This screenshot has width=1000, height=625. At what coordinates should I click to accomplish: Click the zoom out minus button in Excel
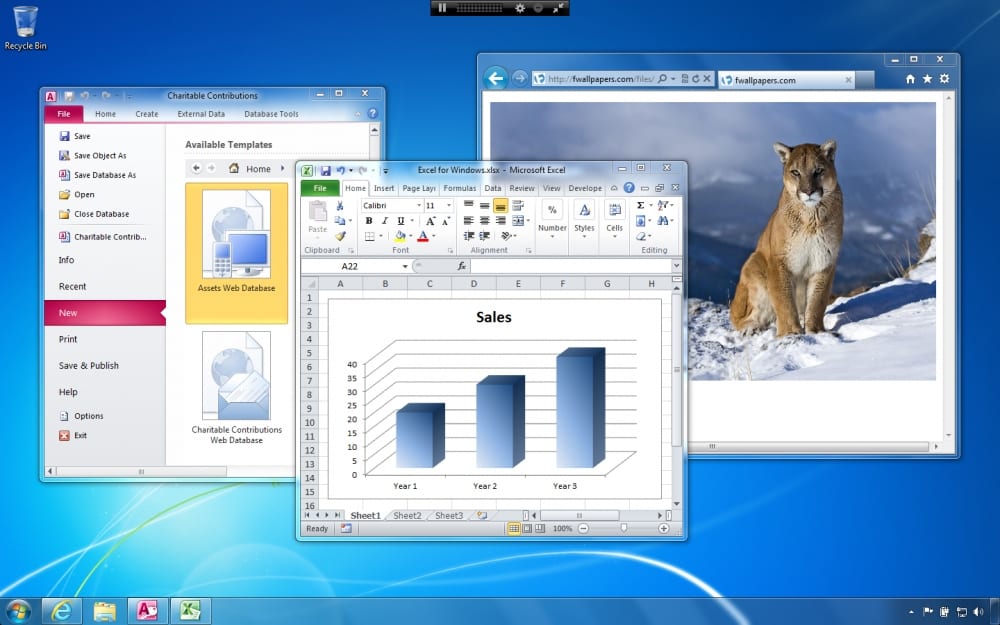[x=584, y=528]
